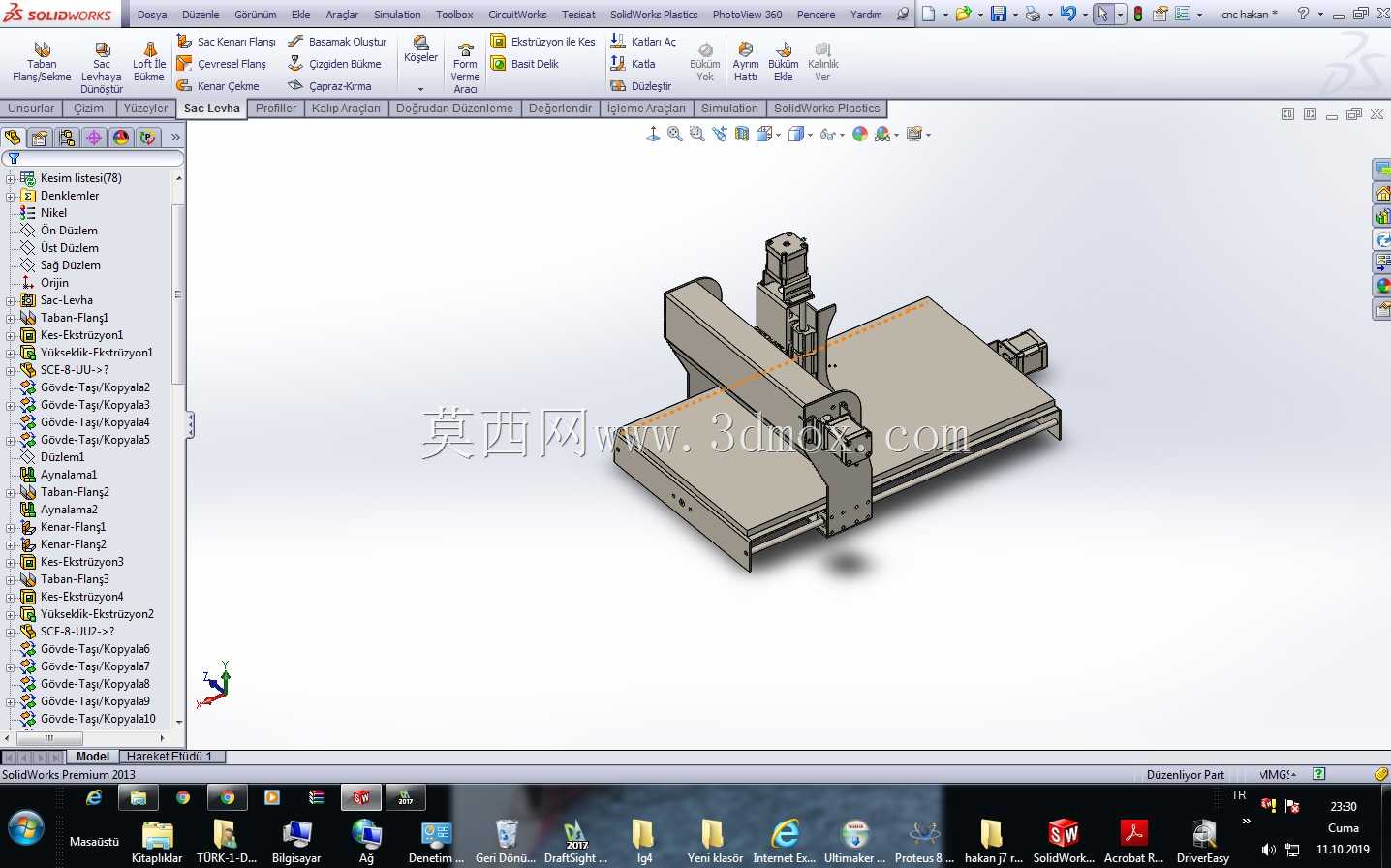Expand the Kes-Ekstrüzyon1 feature node
The height and width of the screenshot is (868, 1391).
click(x=11, y=335)
